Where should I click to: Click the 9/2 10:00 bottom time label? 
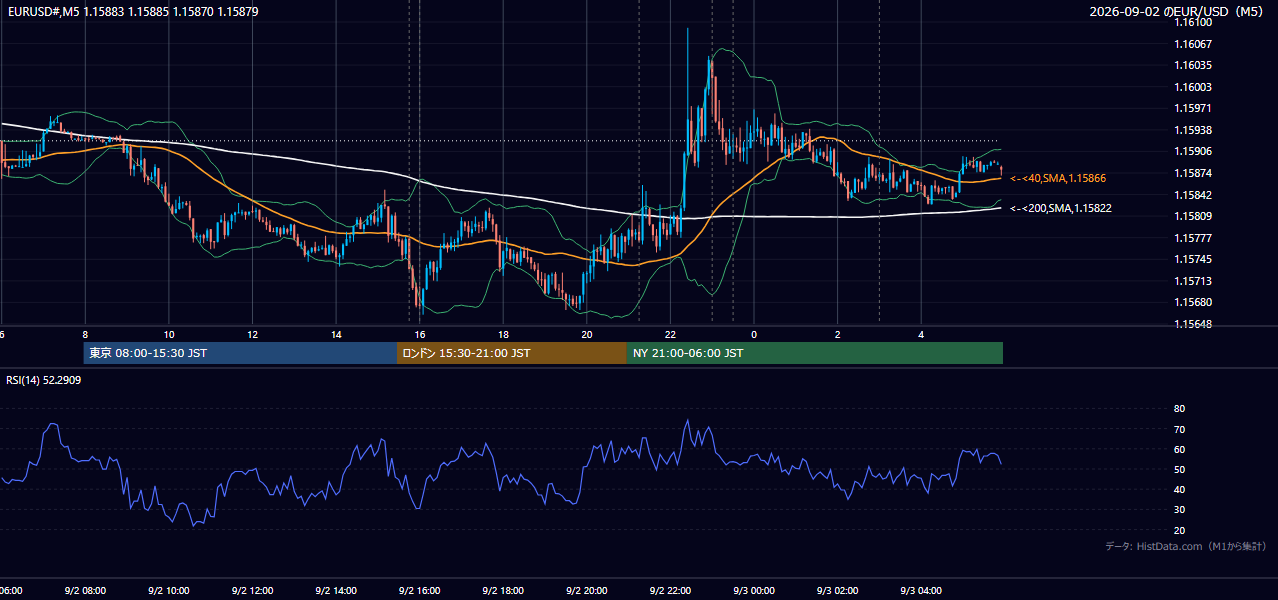coord(168,591)
